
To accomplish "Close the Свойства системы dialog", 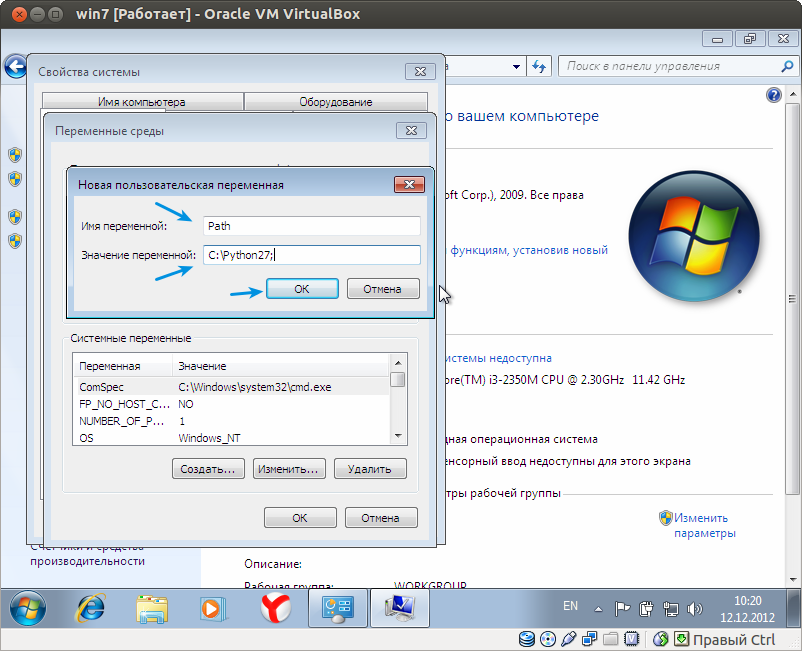I will click(x=420, y=72).
